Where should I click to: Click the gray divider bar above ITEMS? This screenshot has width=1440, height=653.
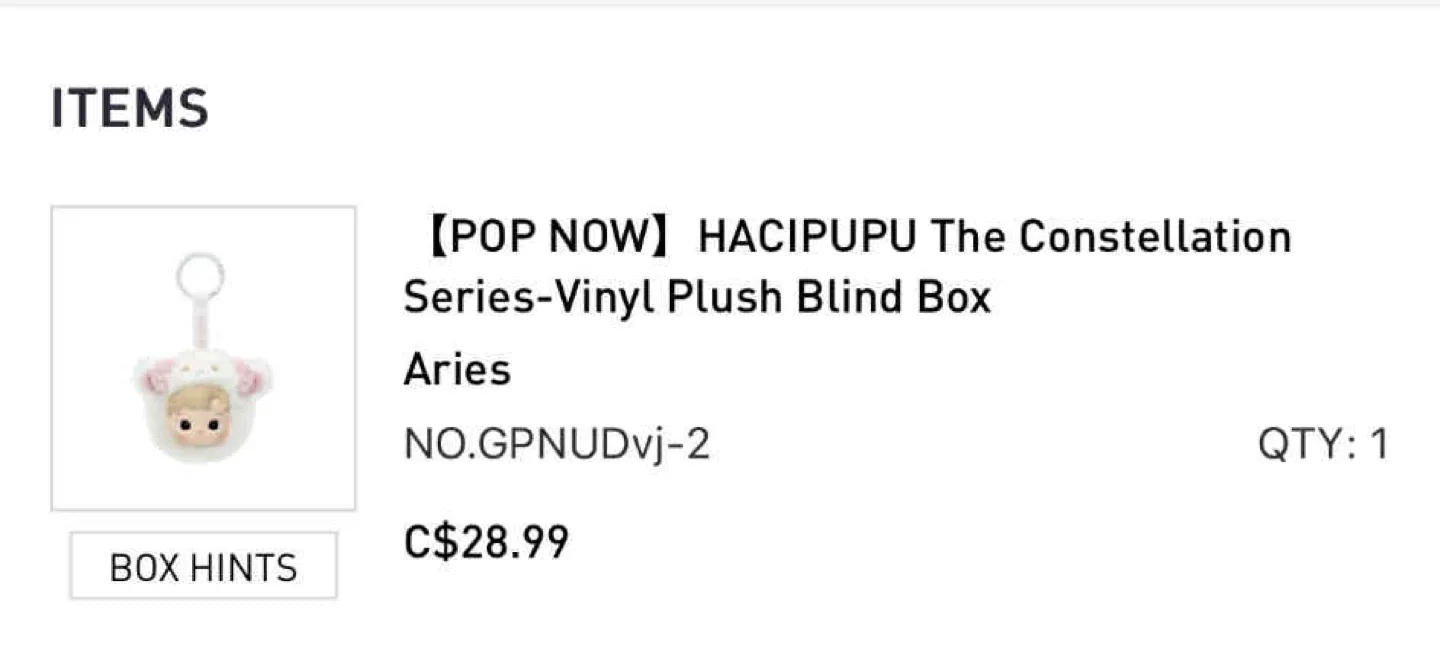click(x=720, y=3)
